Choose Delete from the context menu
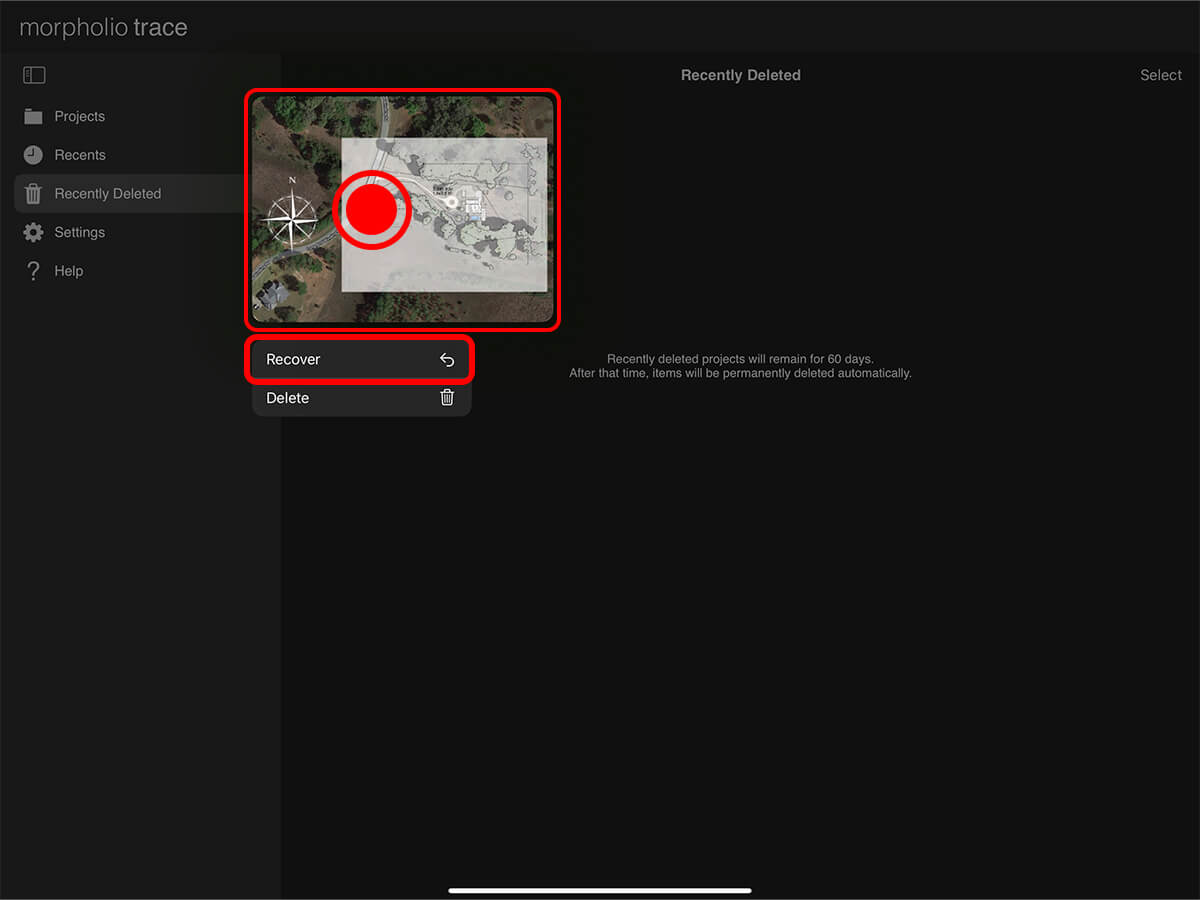Viewport: 1200px width, 900px height. click(x=288, y=398)
